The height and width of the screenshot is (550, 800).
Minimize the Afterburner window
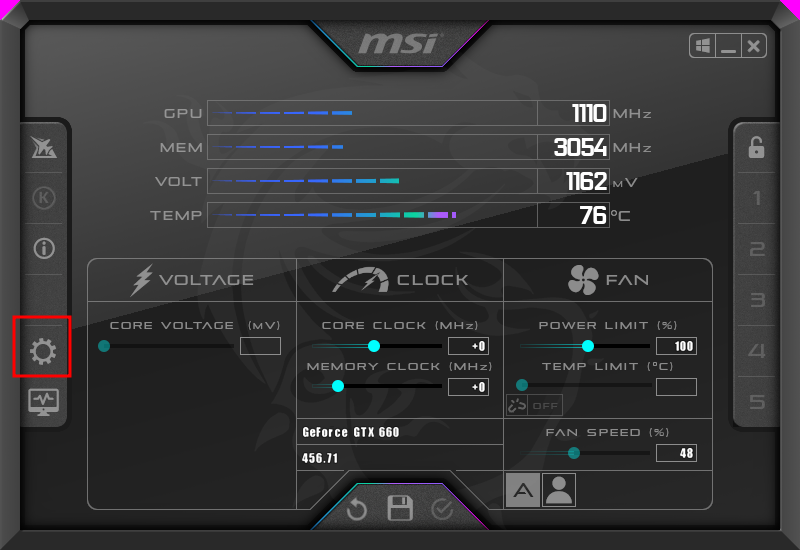pyautogui.click(x=728, y=46)
